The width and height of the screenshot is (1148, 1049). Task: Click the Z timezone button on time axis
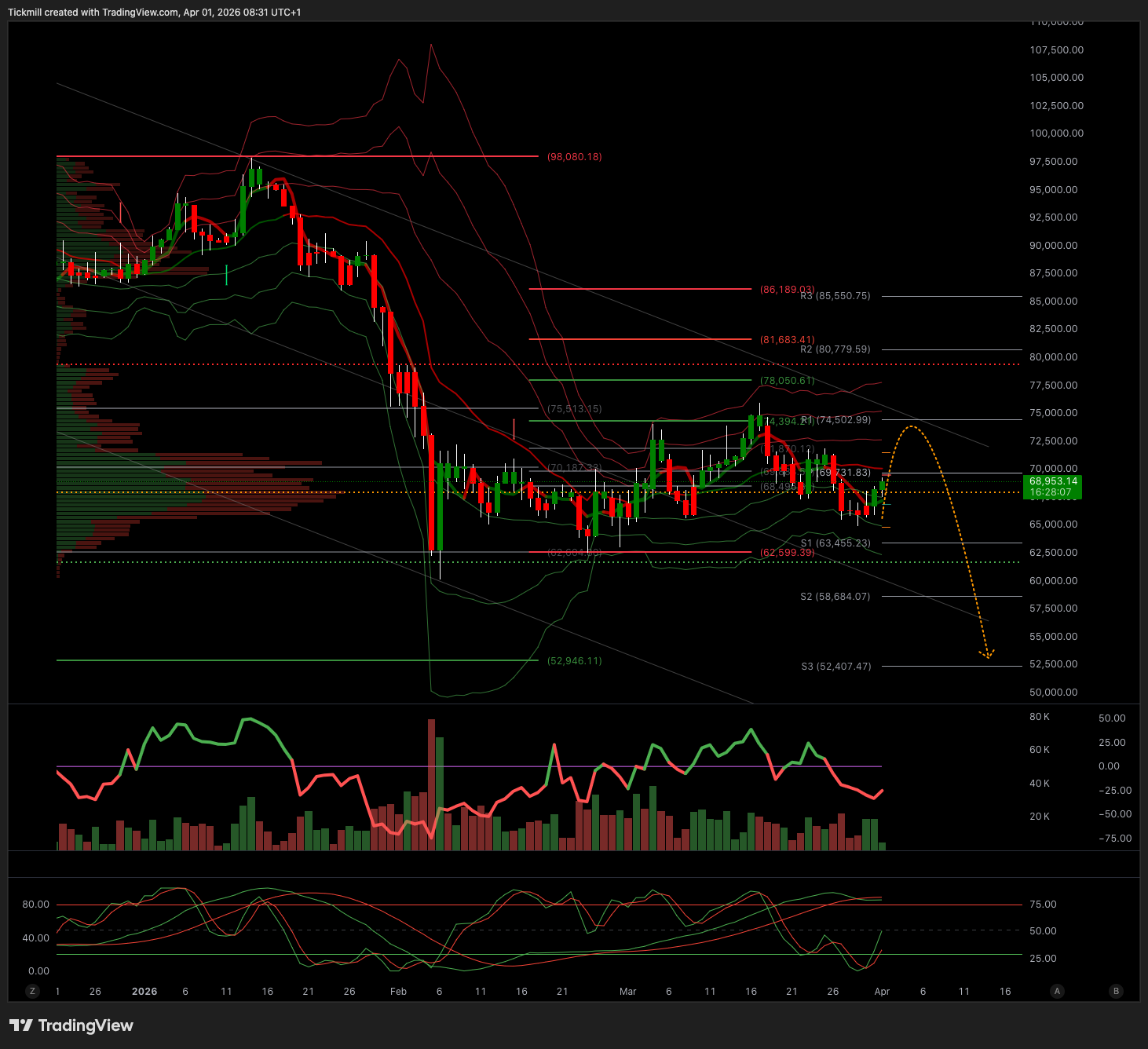[32, 991]
